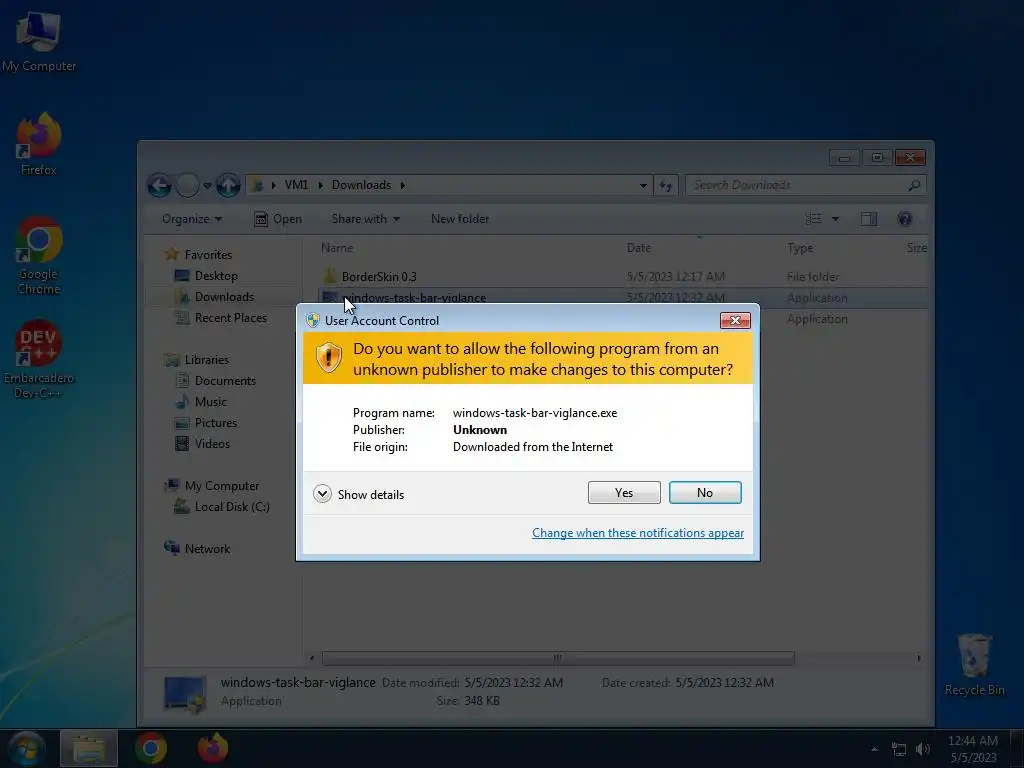Select VM1 in the address breadcrumb
Screen dimensions: 1024x768
coord(296,185)
